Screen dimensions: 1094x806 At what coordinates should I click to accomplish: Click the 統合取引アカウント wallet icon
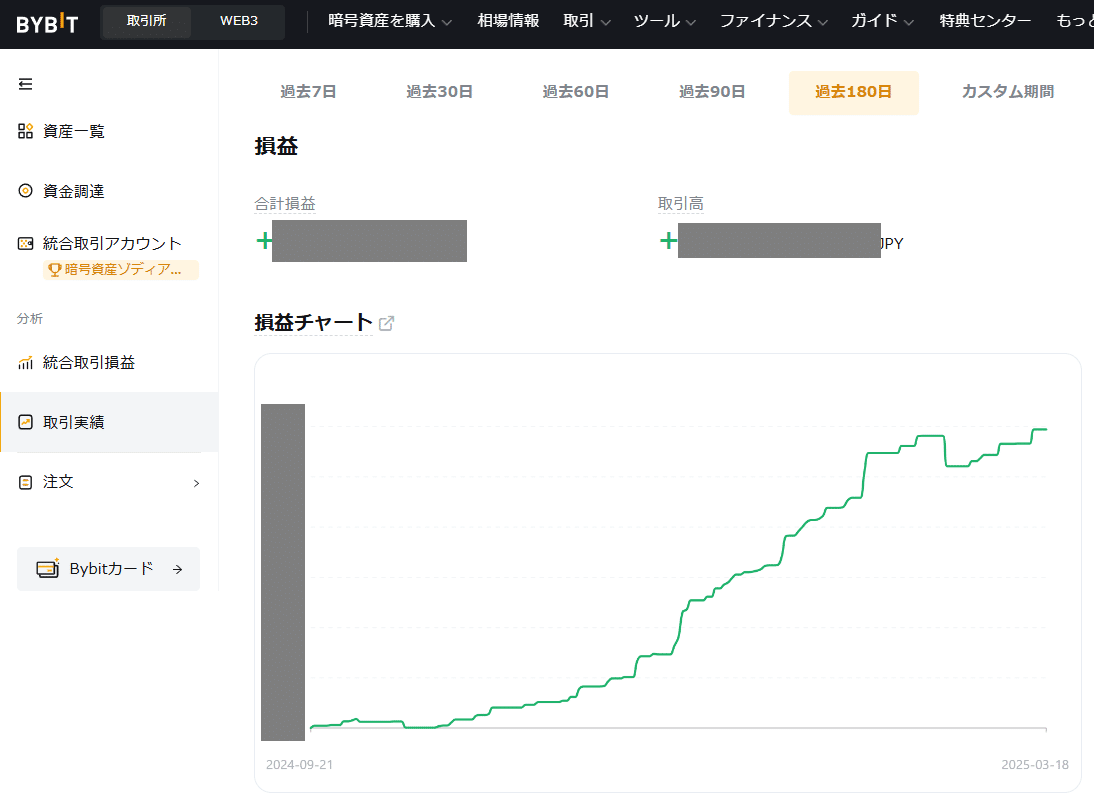(x=26, y=243)
